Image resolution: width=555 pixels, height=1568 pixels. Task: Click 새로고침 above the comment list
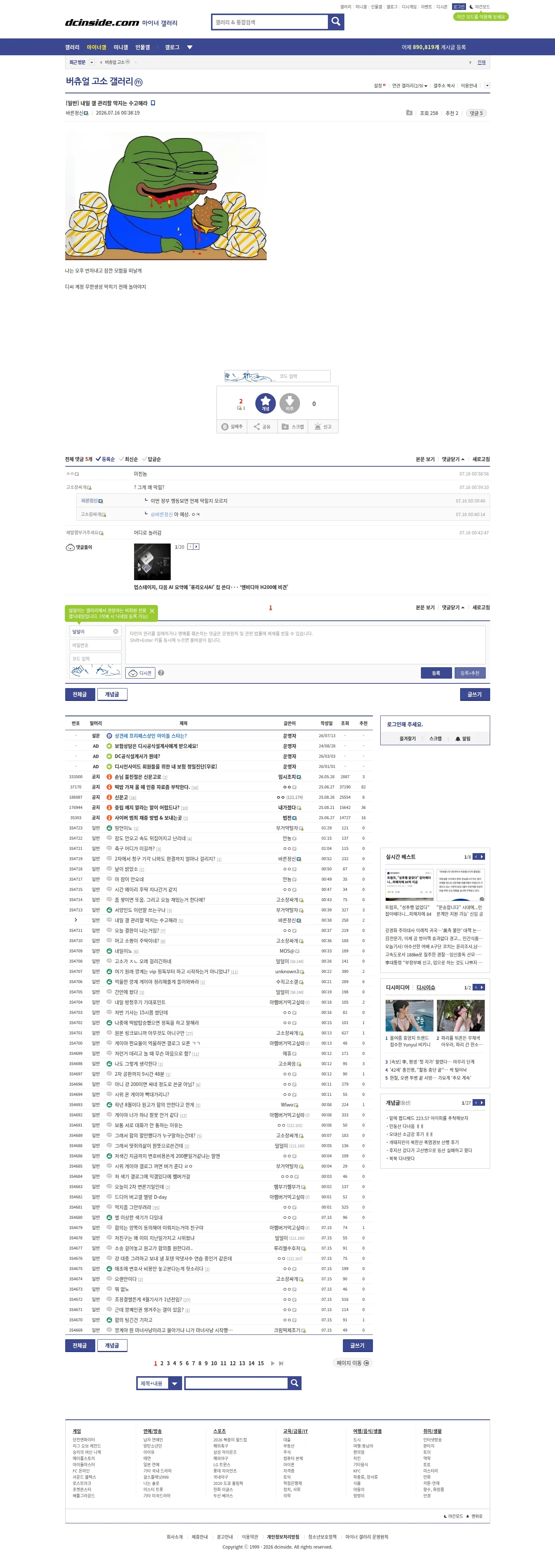coord(481,459)
